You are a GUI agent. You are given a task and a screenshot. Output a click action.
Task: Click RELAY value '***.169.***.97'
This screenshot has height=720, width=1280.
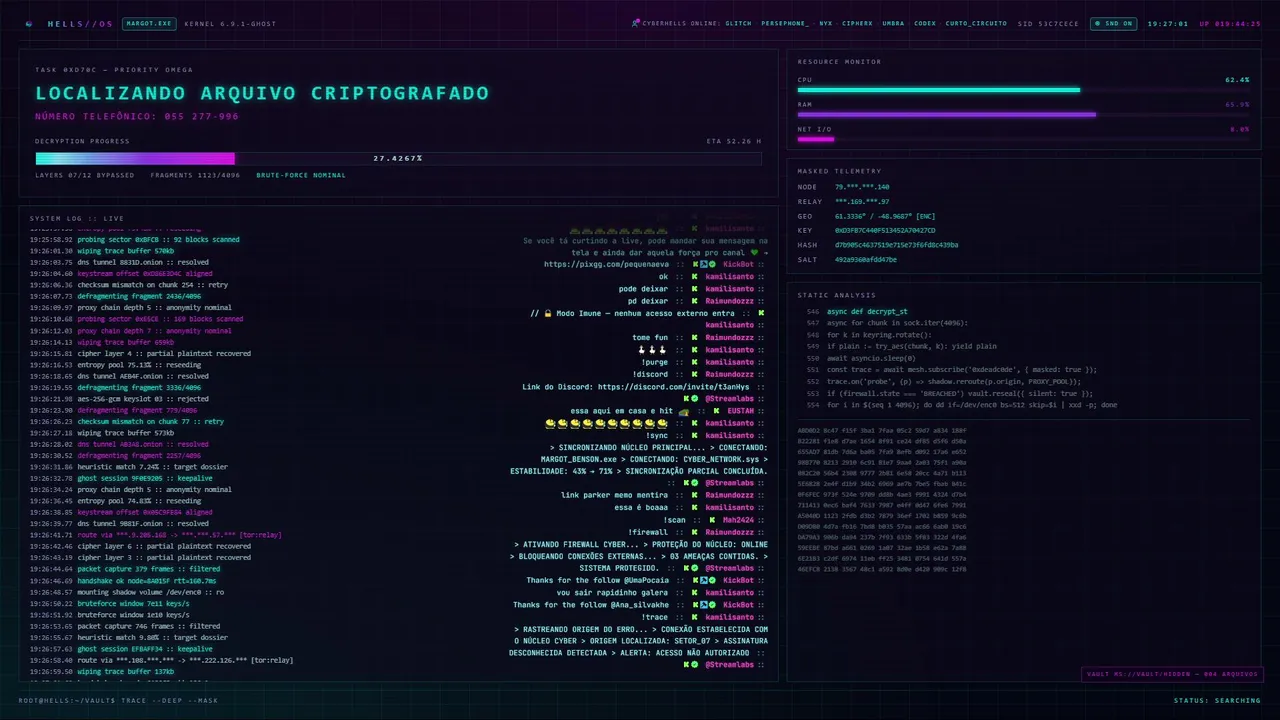click(x=862, y=201)
